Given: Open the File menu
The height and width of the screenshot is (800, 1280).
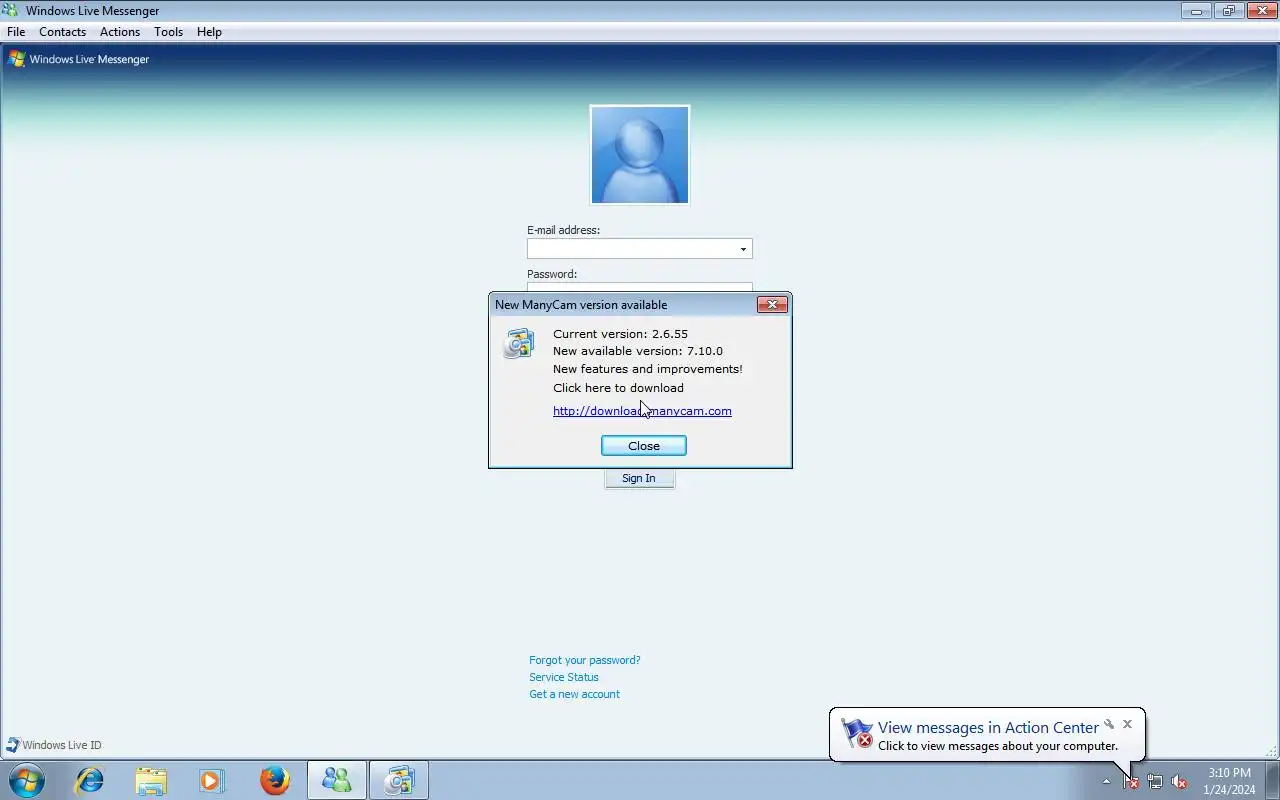Looking at the screenshot, I should click(16, 32).
